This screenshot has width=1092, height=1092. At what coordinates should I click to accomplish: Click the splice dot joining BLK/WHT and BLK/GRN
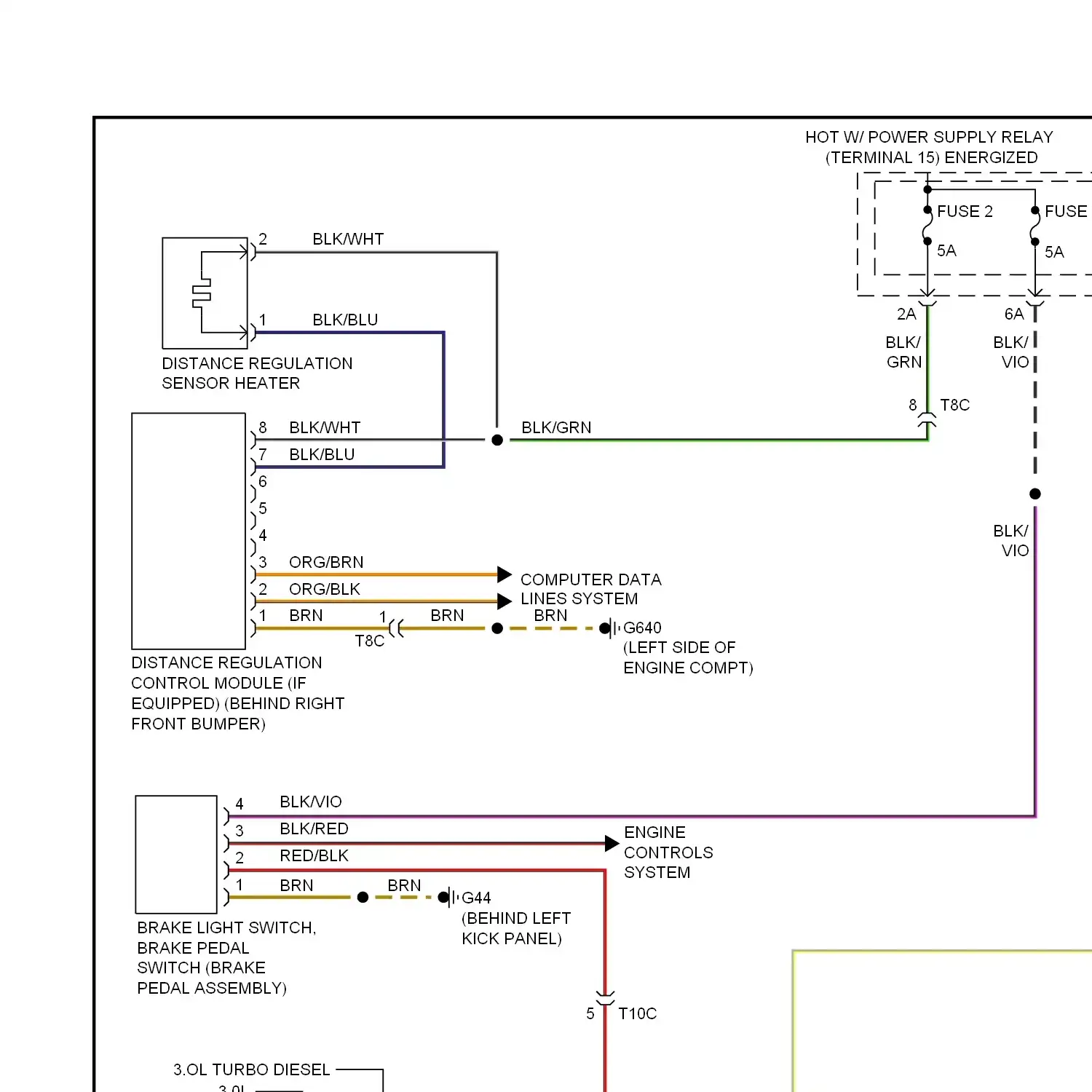pos(497,440)
